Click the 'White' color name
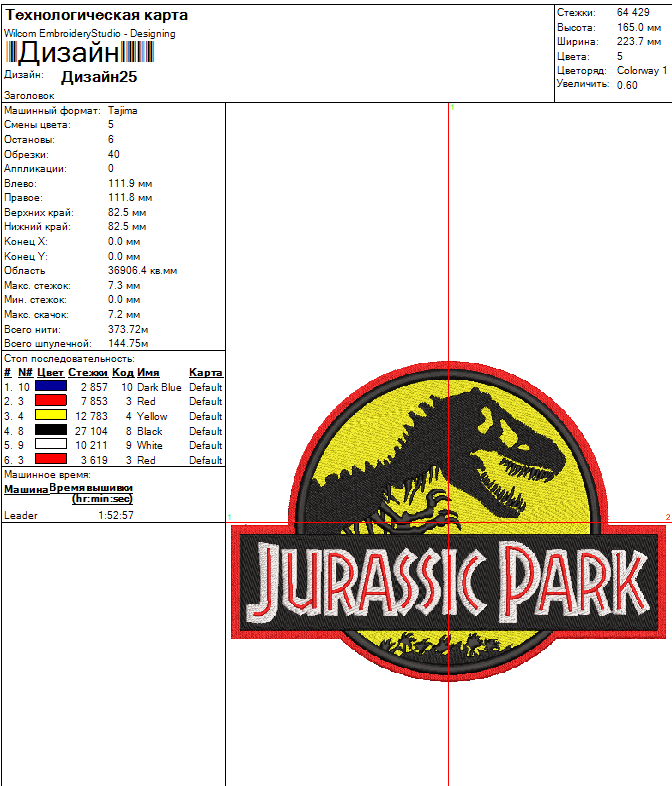This screenshot has width=672, height=786. click(x=150, y=445)
